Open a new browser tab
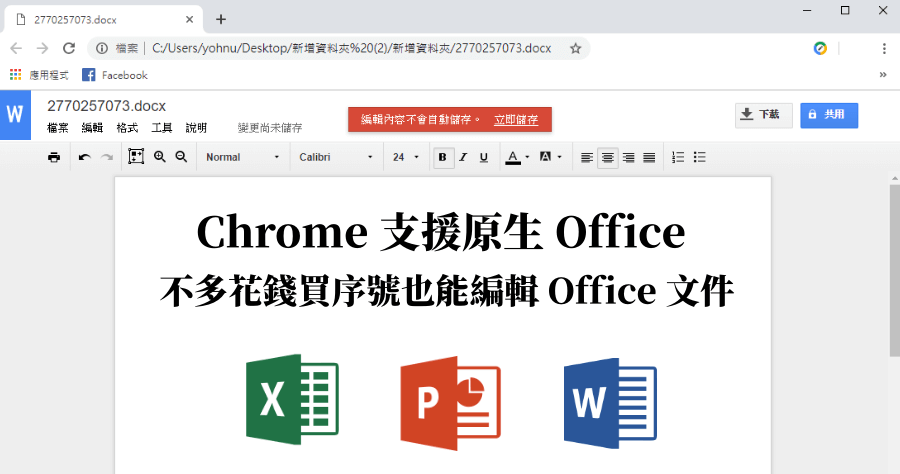The width and height of the screenshot is (900, 474). [x=221, y=20]
